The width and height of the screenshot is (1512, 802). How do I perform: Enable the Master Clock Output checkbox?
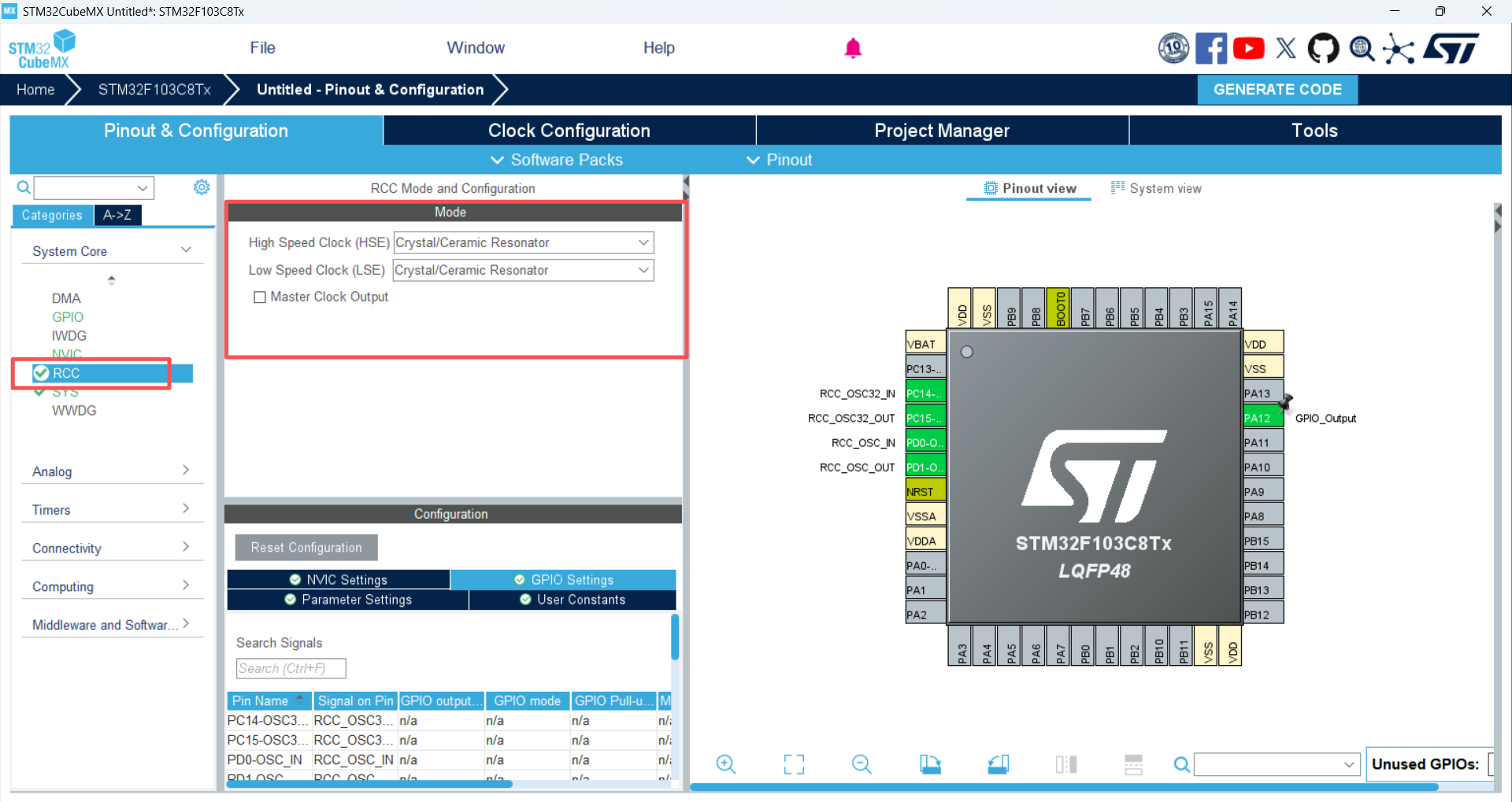pos(260,298)
